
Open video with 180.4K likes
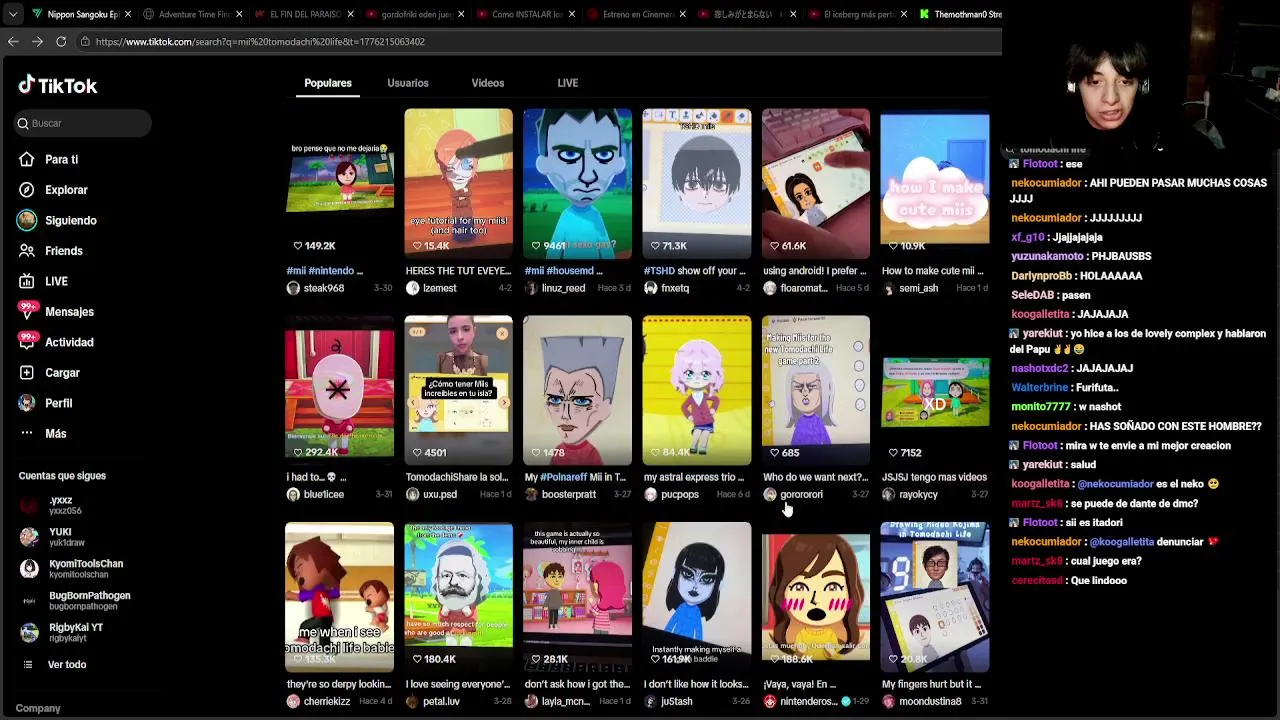tap(458, 597)
